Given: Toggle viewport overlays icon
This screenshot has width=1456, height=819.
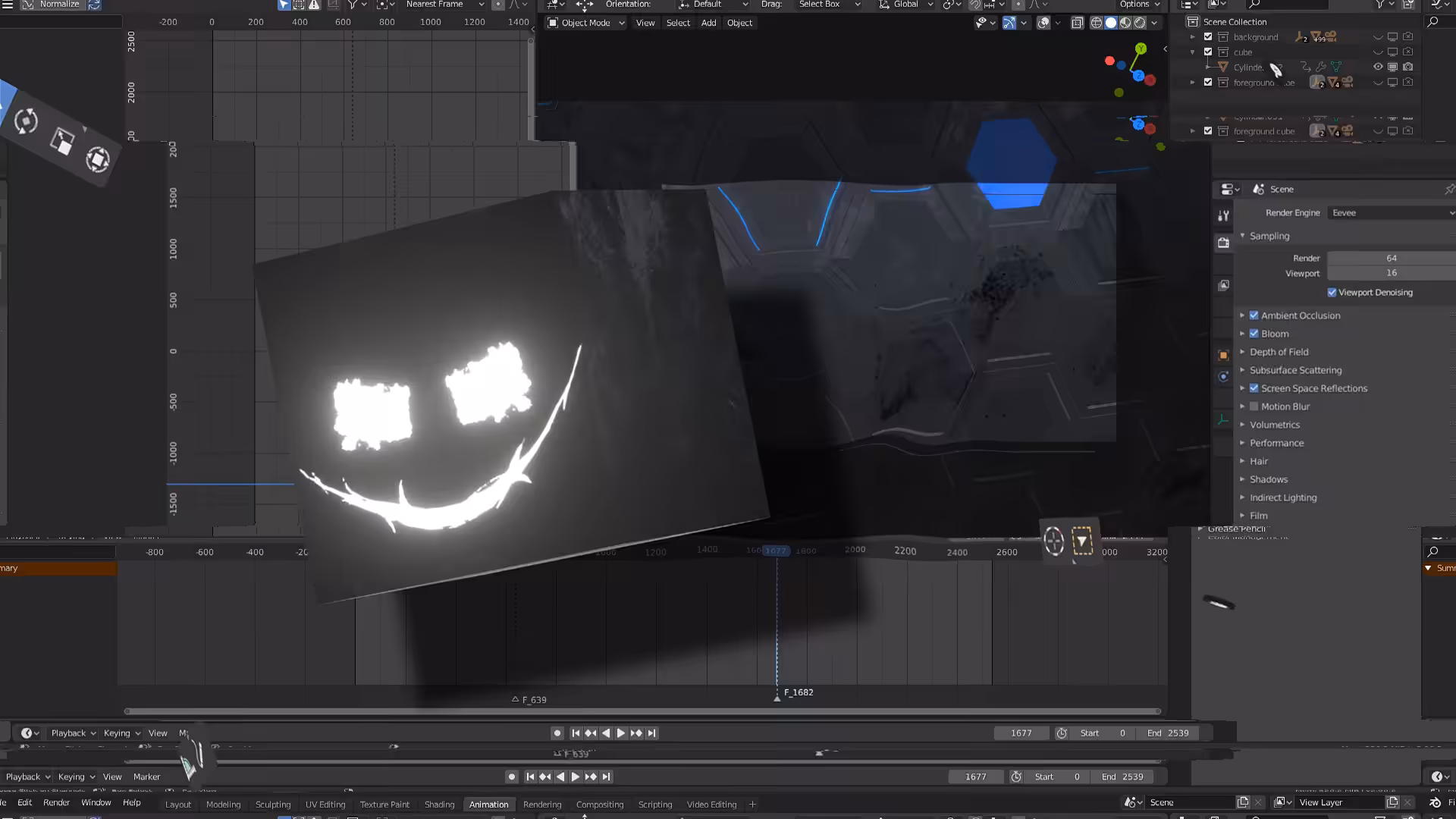Looking at the screenshot, I should click(1043, 23).
